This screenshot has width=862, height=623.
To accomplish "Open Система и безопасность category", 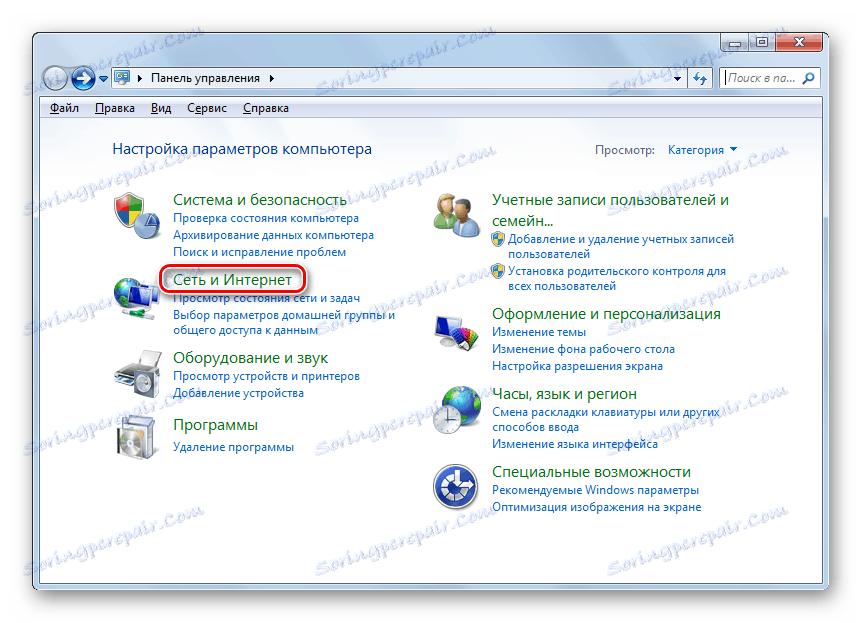I will tap(259, 200).
